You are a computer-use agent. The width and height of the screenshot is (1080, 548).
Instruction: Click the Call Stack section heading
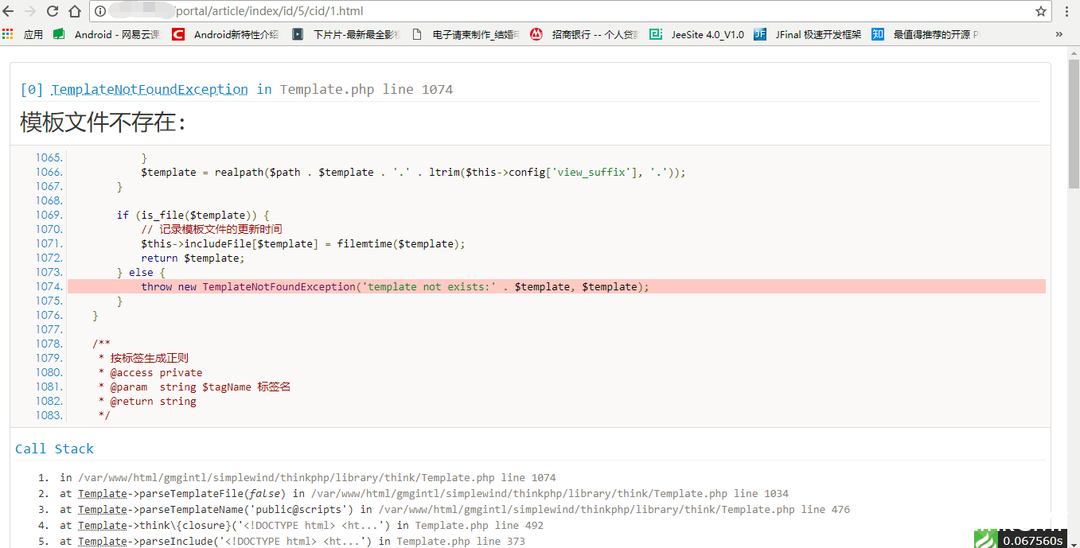click(x=54, y=449)
